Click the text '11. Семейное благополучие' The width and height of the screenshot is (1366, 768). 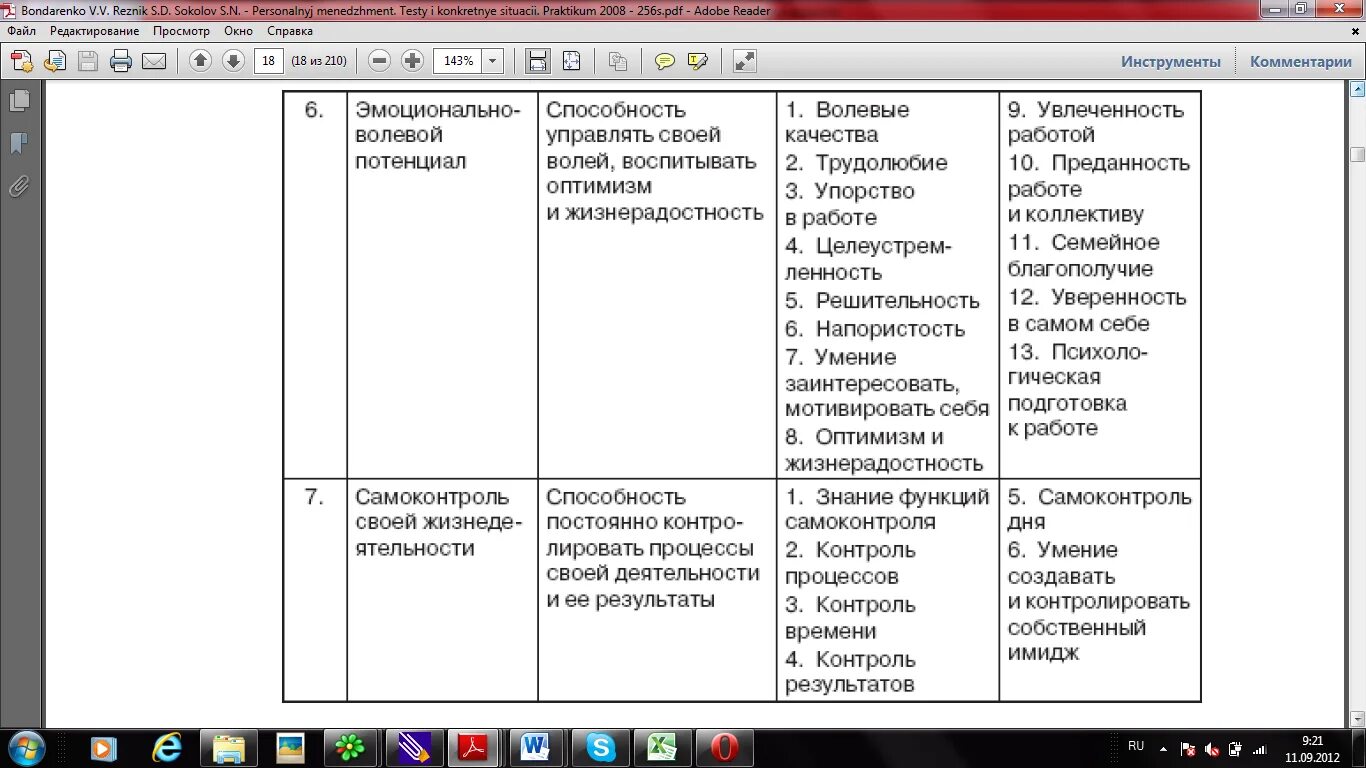[x=1083, y=255]
